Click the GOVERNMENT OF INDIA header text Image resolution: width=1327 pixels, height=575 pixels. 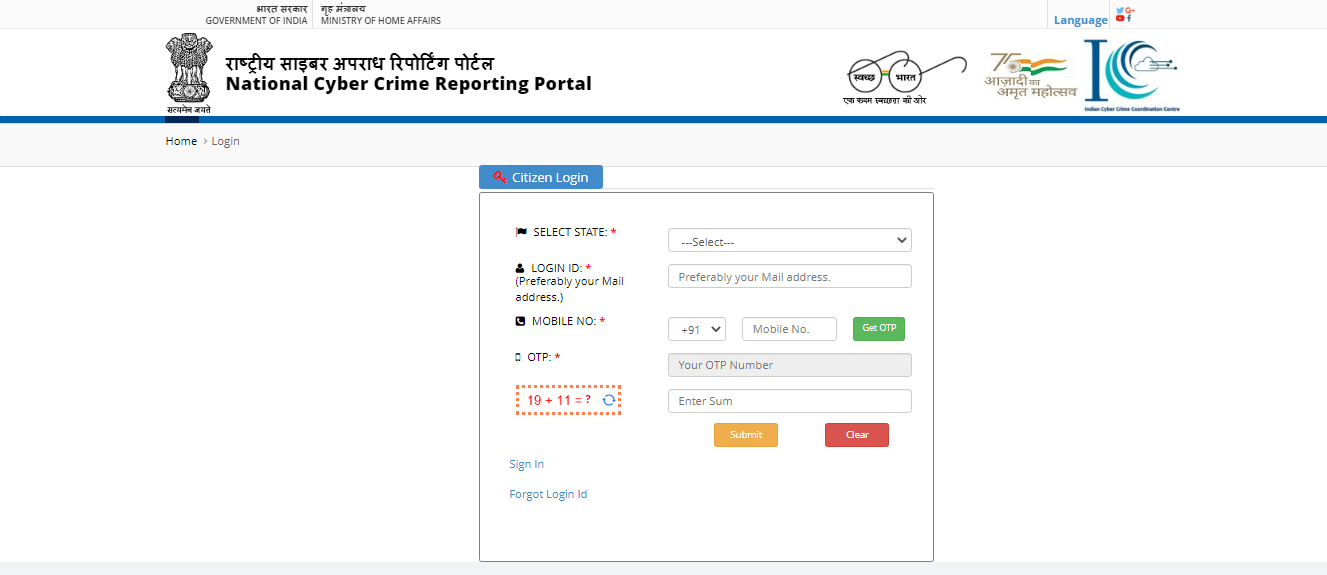tap(257, 20)
